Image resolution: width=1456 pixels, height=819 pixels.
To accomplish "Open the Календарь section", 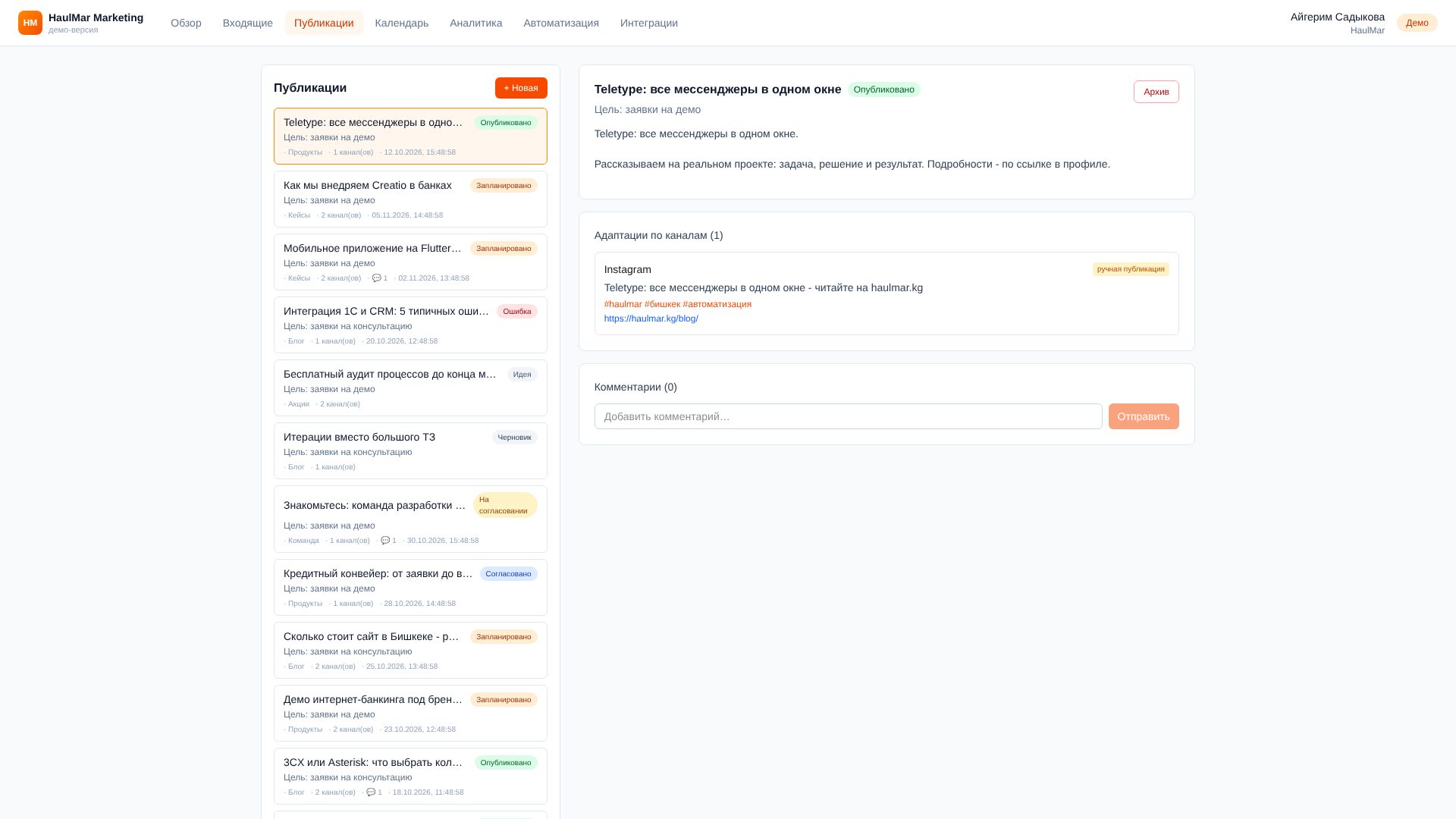I will (x=402, y=23).
